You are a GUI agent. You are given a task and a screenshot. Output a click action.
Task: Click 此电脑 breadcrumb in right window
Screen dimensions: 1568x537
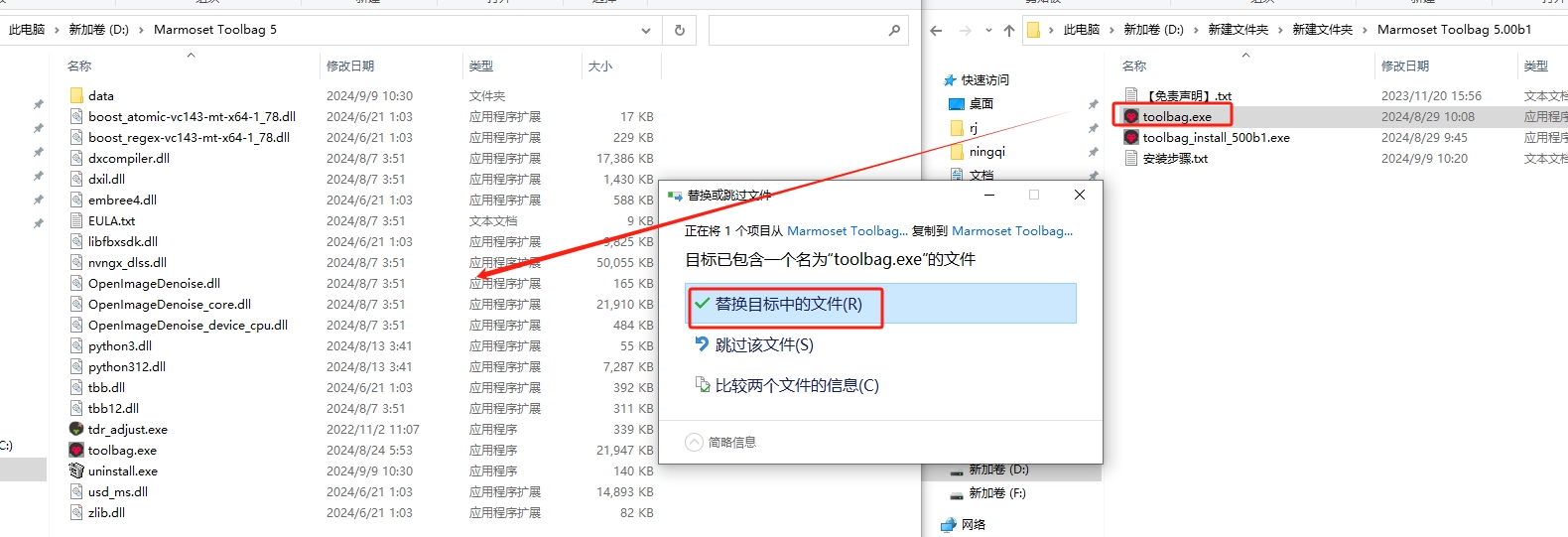[1082, 30]
